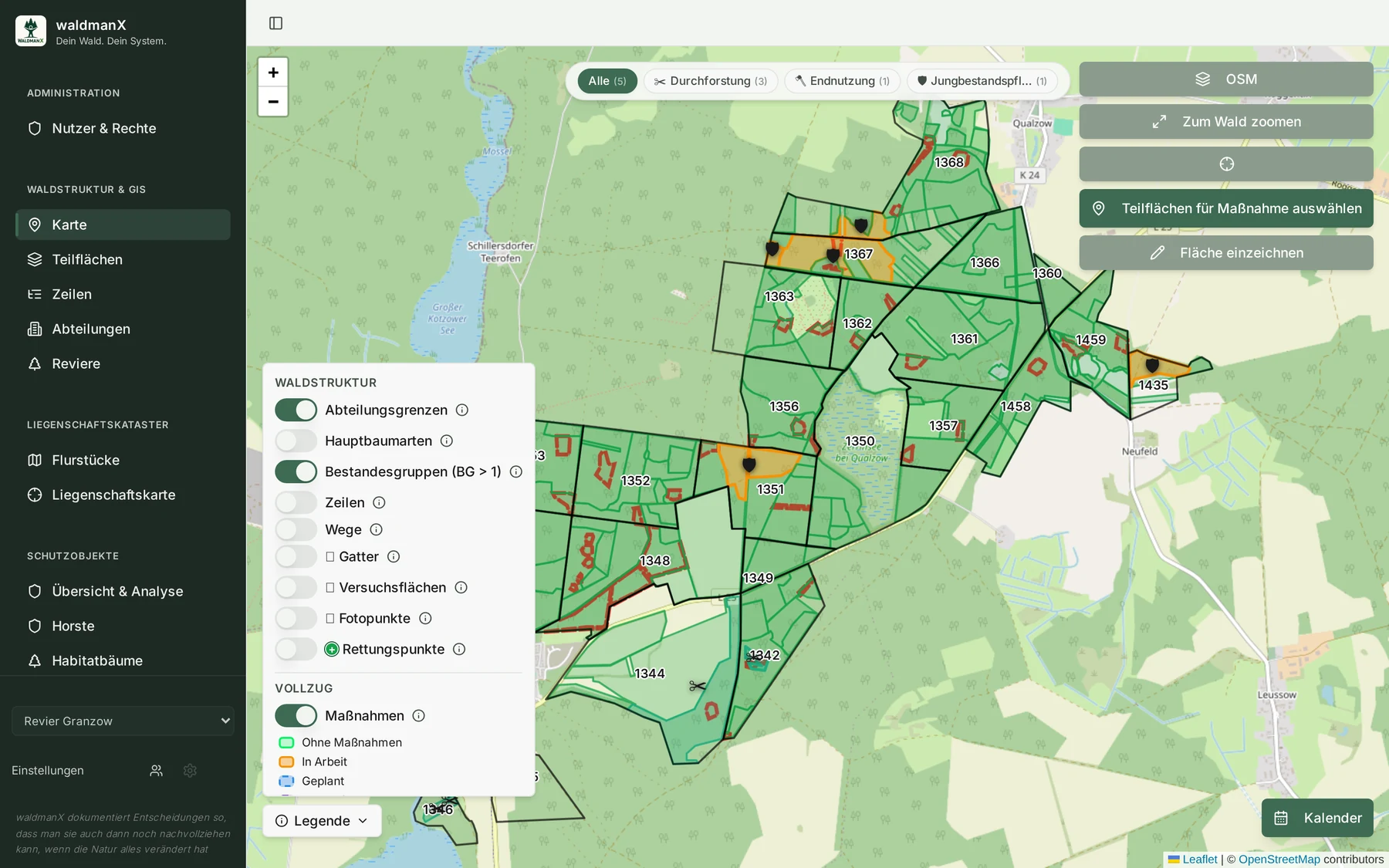Click info icon next to Rettungspunkte

pyautogui.click(x=459, y=649)
